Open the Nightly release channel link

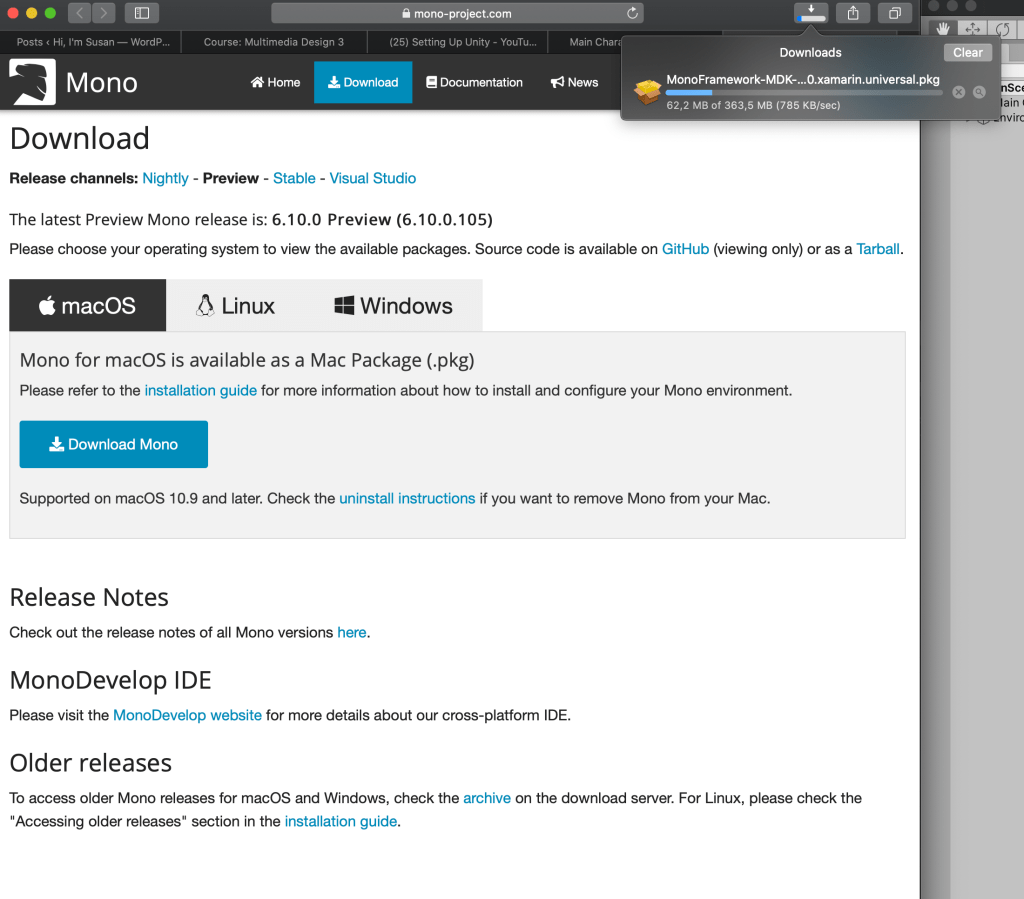click(x=165, y=178)
